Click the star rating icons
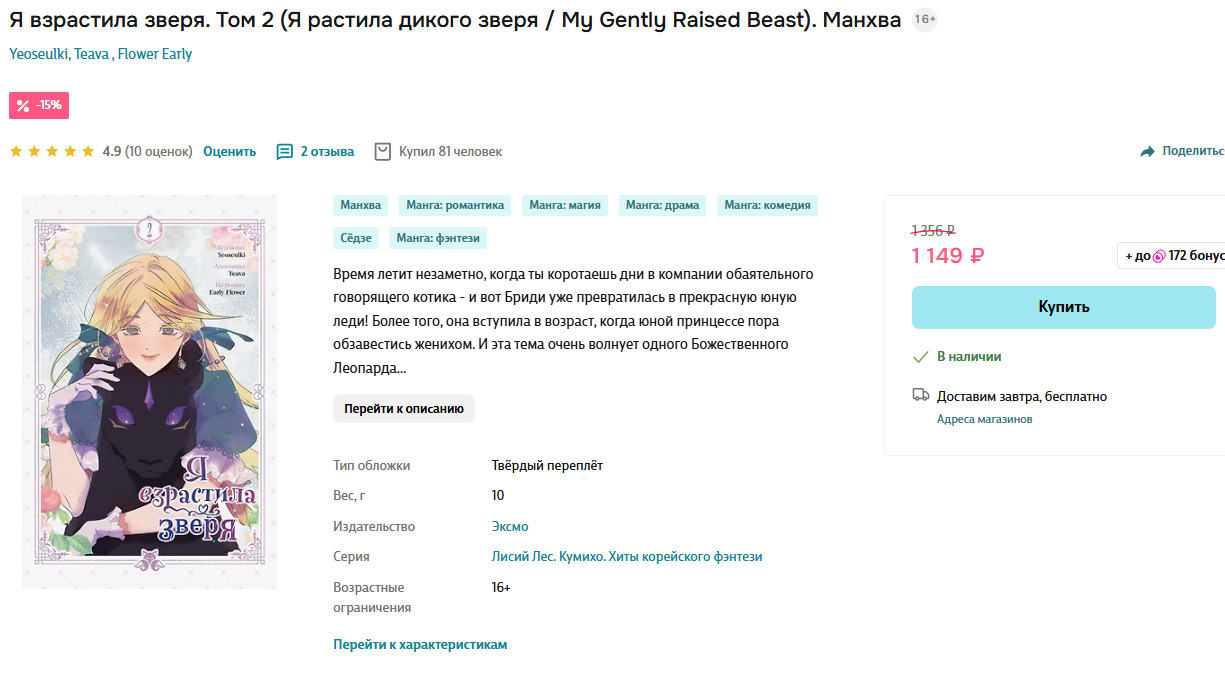Image resolution: width=1225 pixels, height=693 pixels. (52, 152)
